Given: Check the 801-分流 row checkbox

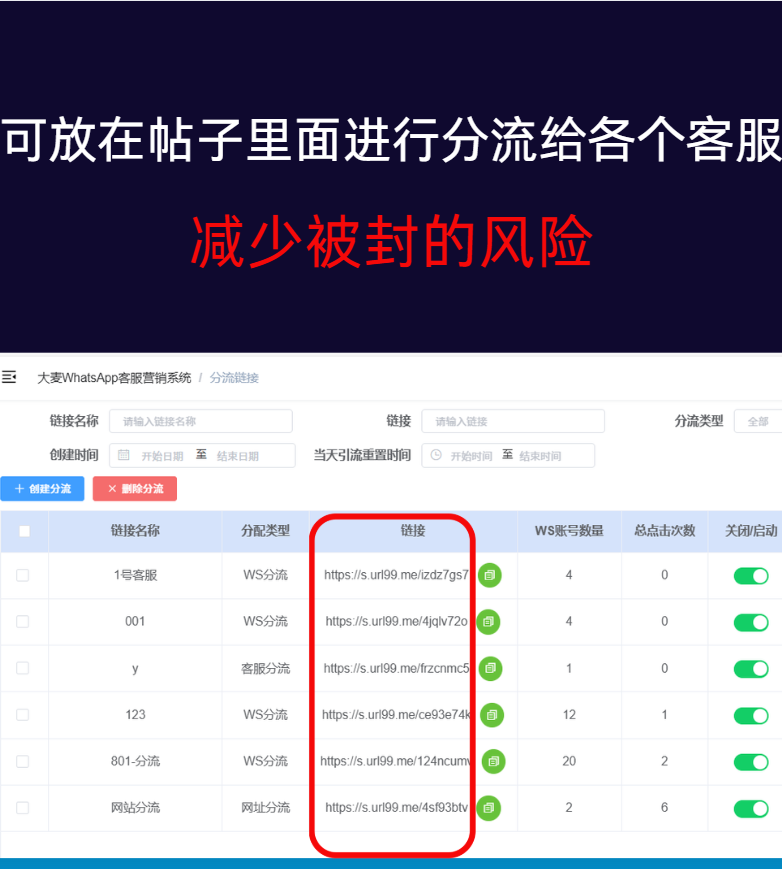Looking at the screenshot, I should [23, 761].
